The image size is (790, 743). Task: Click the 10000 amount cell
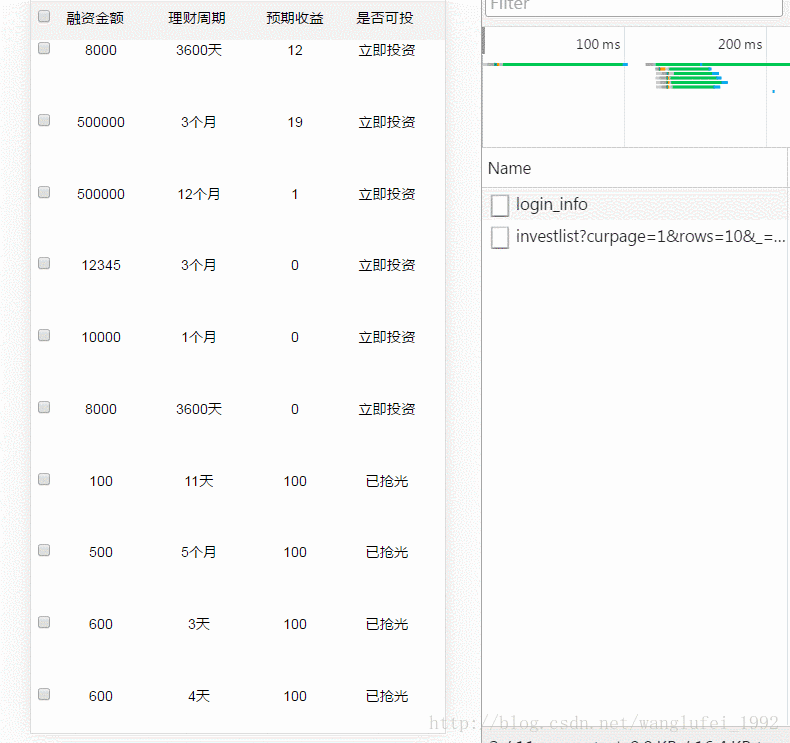pos(101,337)
